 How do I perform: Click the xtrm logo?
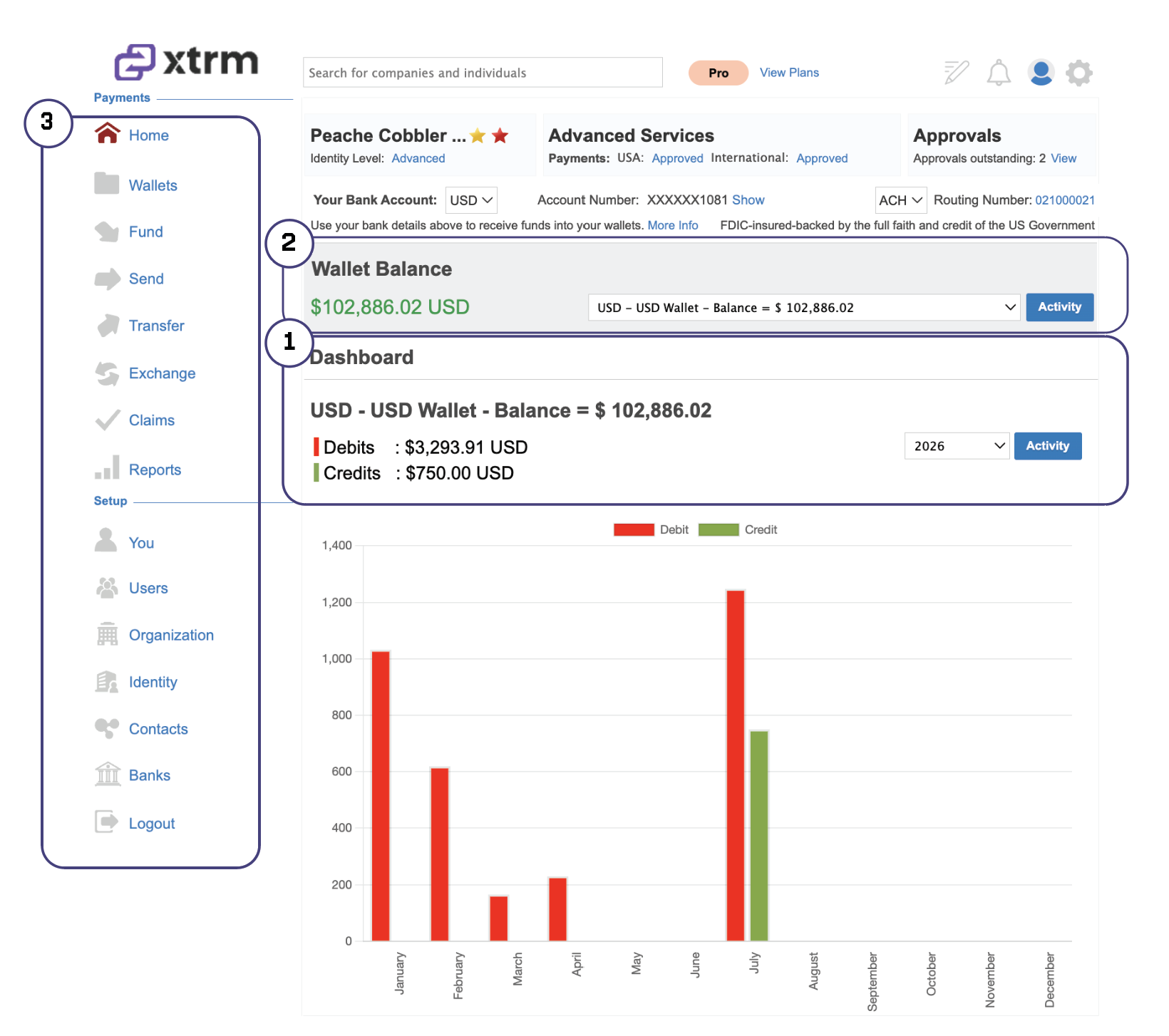(187, 61)
